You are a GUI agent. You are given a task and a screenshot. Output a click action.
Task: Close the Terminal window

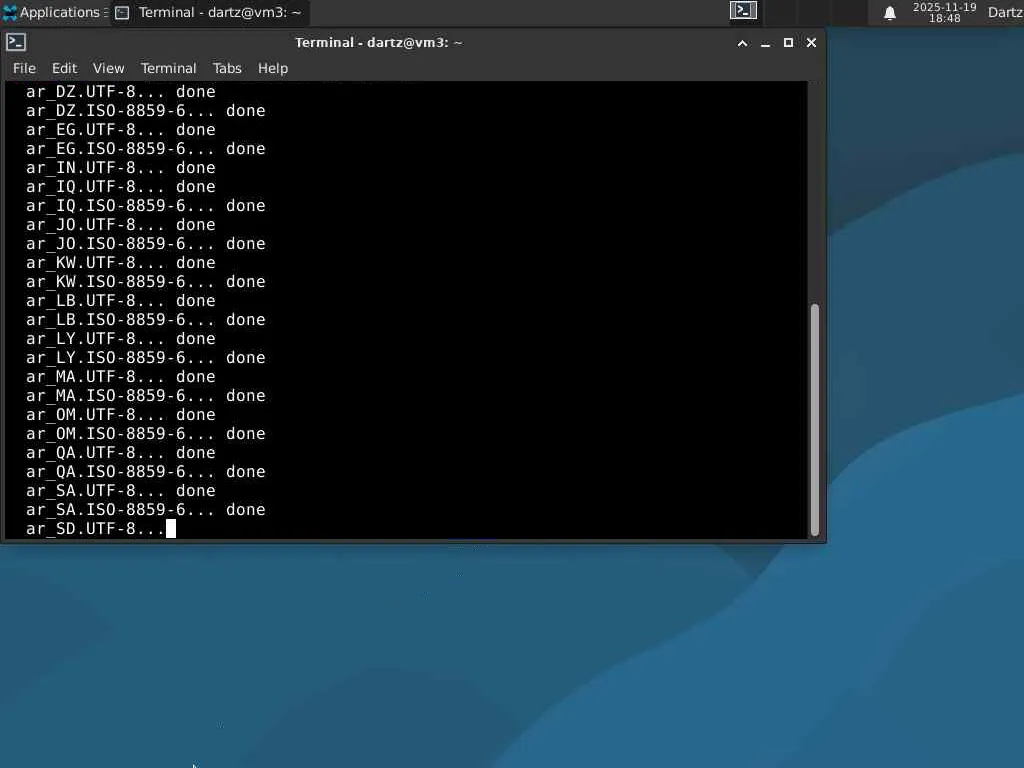(811, 42)
